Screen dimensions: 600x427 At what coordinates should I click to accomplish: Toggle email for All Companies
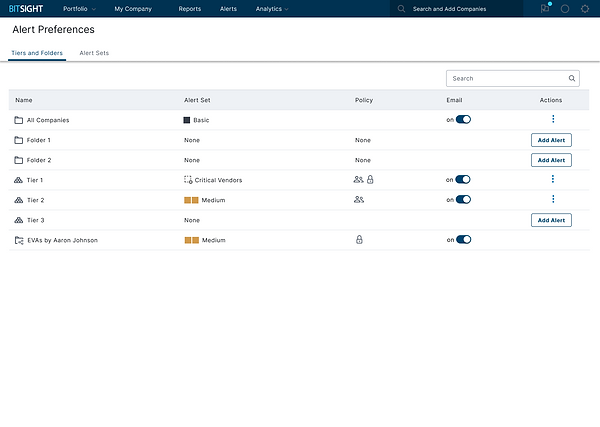click(463, 119)
